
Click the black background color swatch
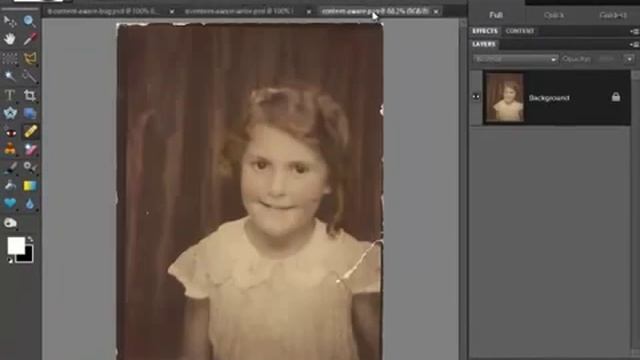tap(28, 256)
